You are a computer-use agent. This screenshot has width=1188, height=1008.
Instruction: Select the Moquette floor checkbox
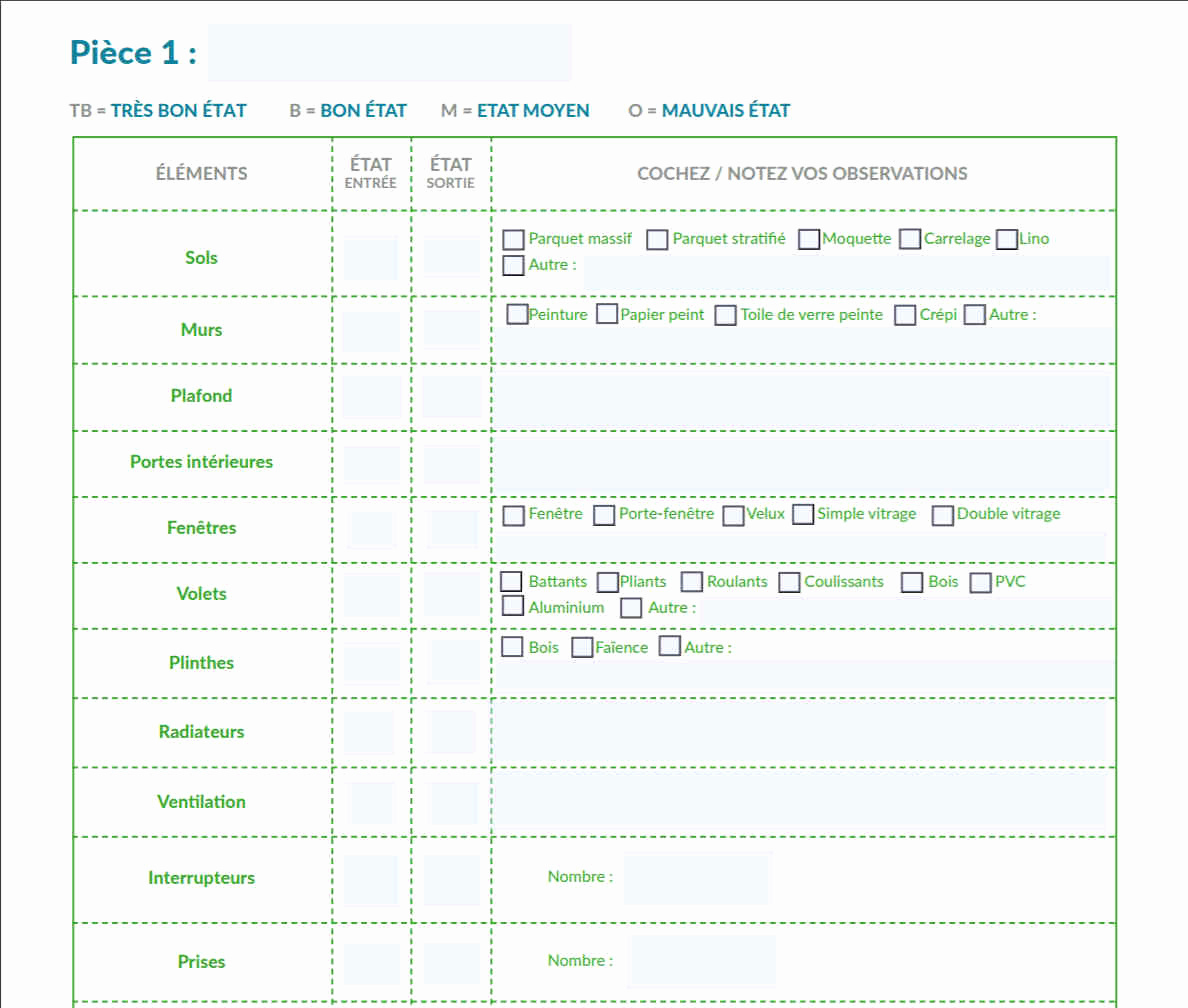(809, 240)
